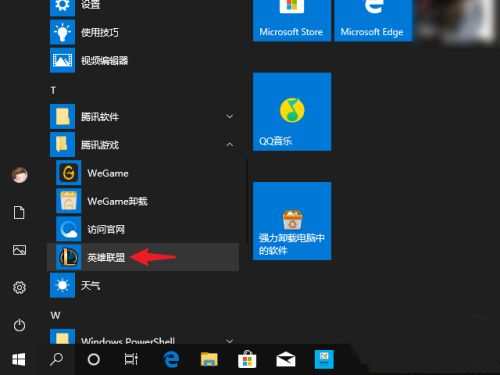Open the Microsoft Edge tile
This screenshot has width=500, height=375.
373,20
